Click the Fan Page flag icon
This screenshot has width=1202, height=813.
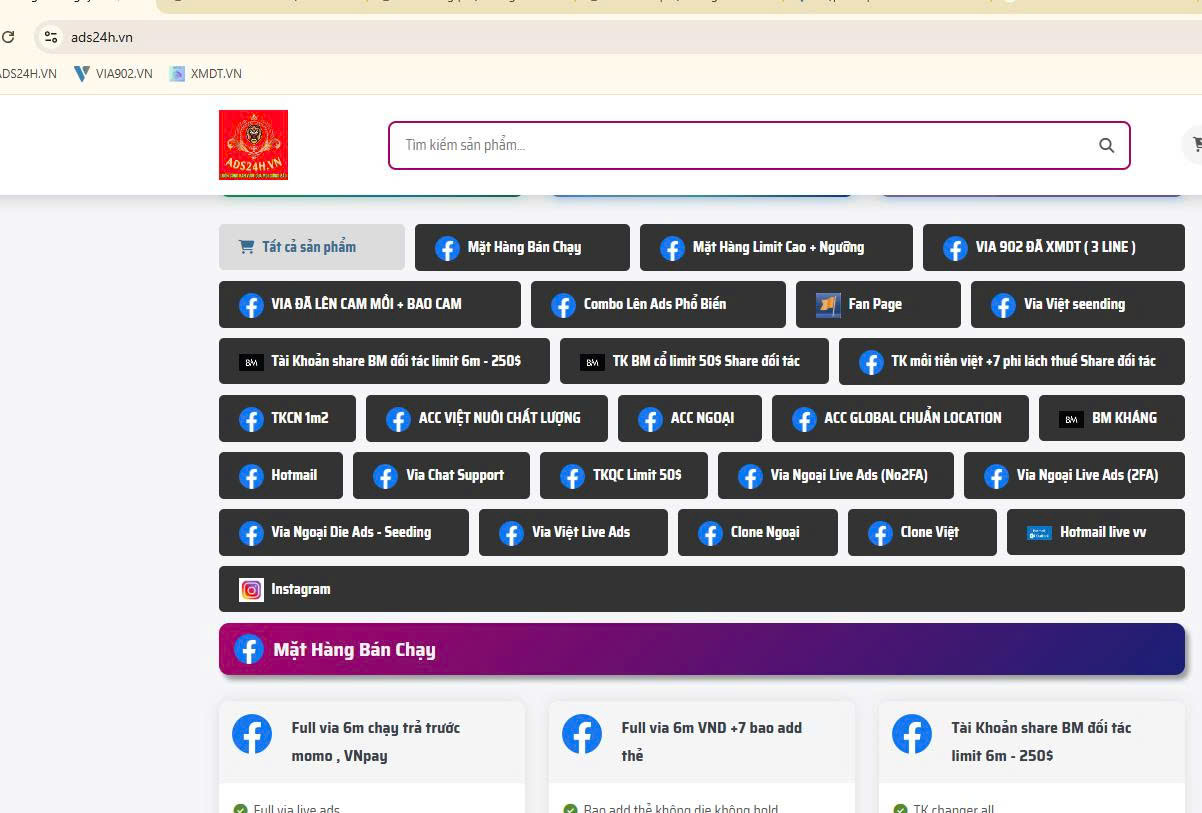click(x=828, y=305)
